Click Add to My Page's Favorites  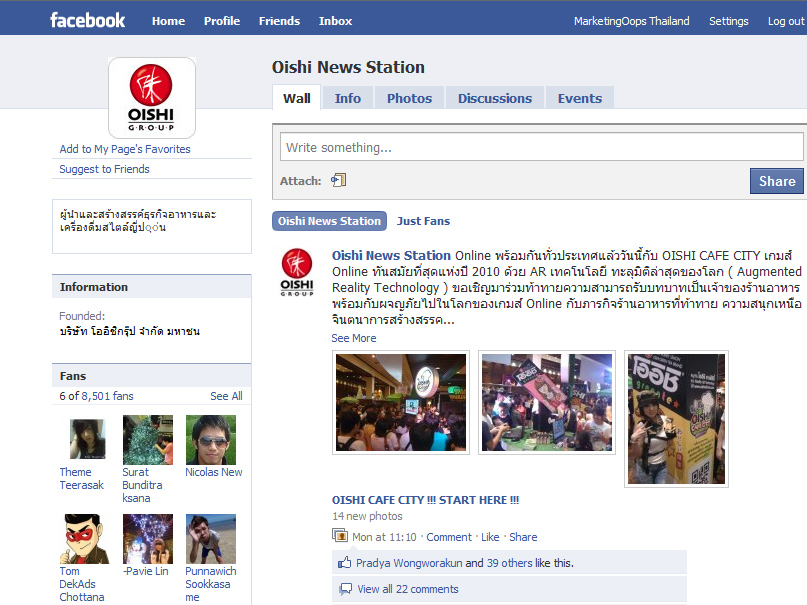click(x=125, y=149)
